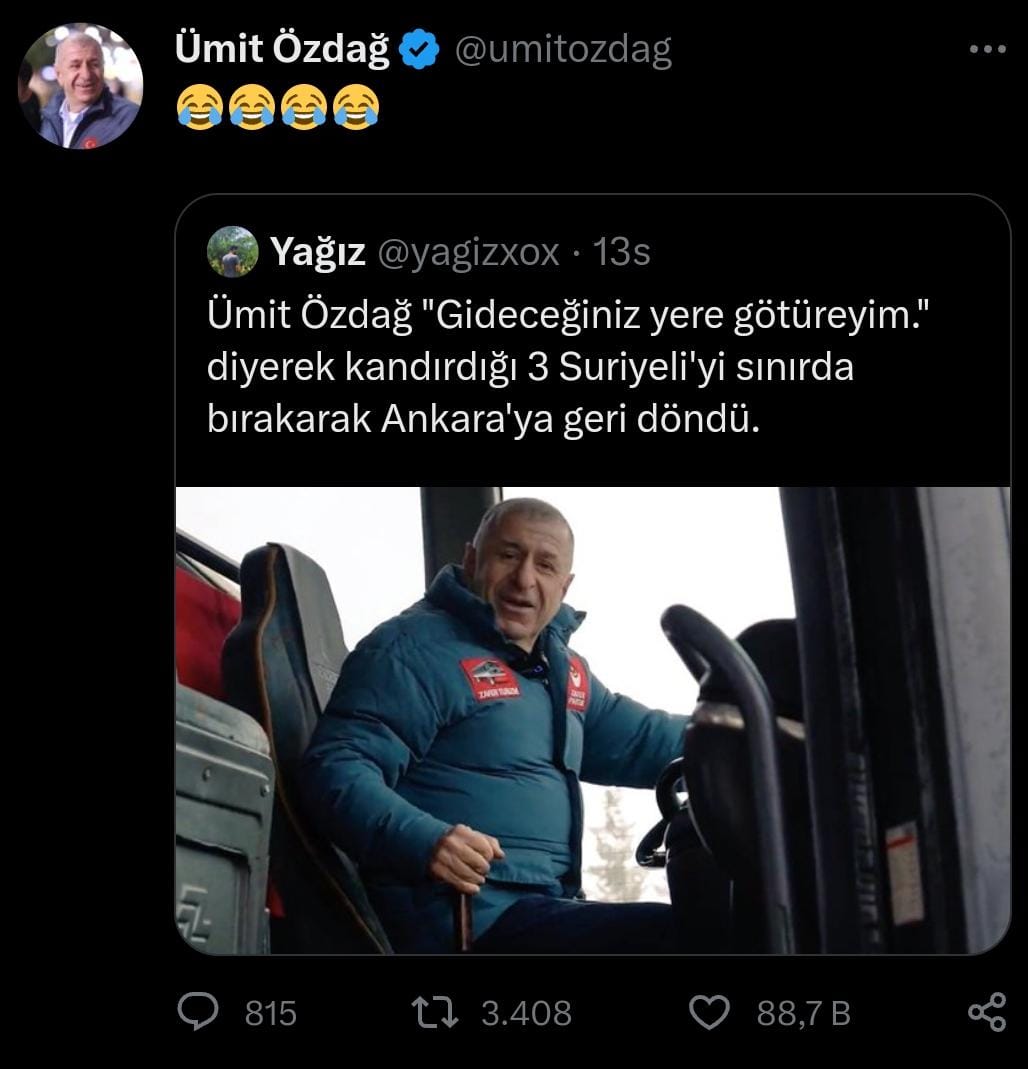This screenshot has width=1028, height=1069.
Task: Click the share icon
Action: click(x=987, y=1012)
